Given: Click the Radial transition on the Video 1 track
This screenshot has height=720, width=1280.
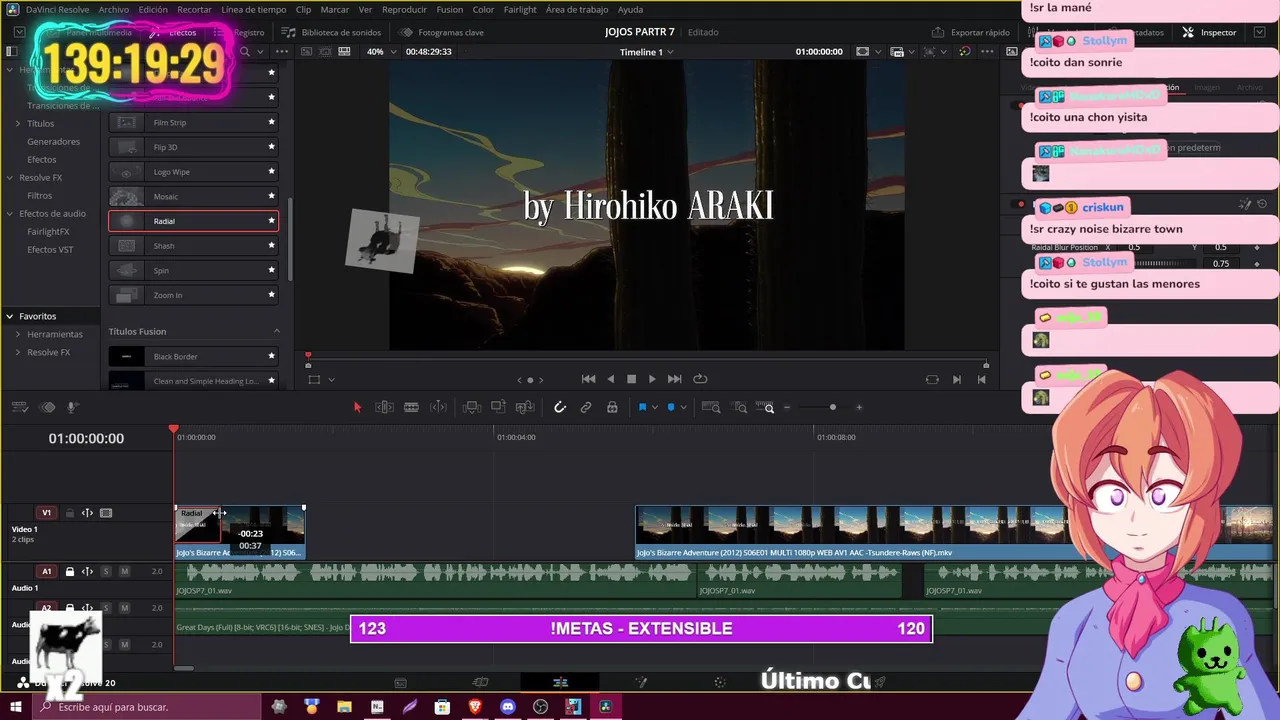Looking at the screenshot, I should point(198,524).
